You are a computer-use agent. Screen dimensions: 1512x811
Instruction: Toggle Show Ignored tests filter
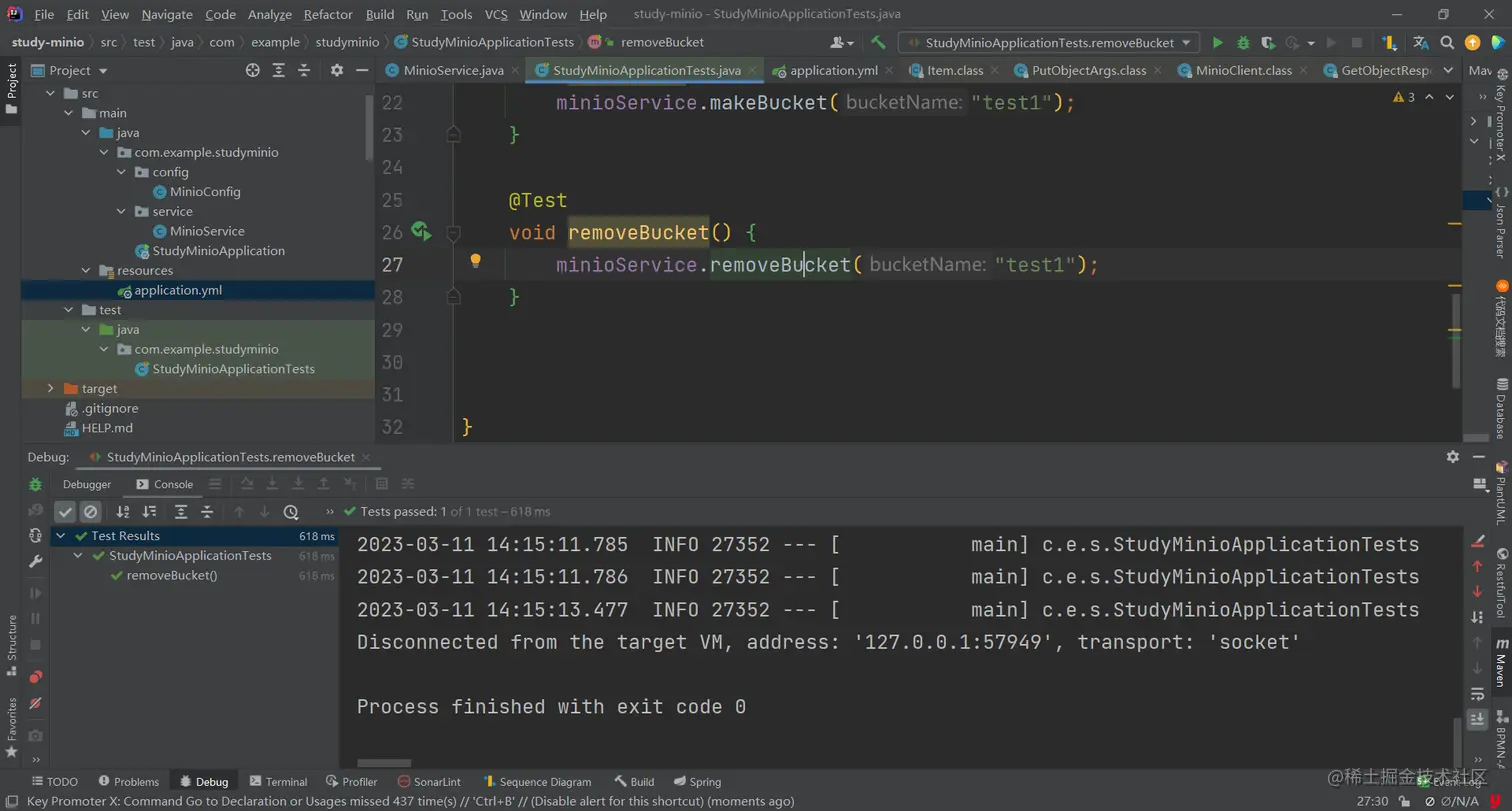point(90,512)
